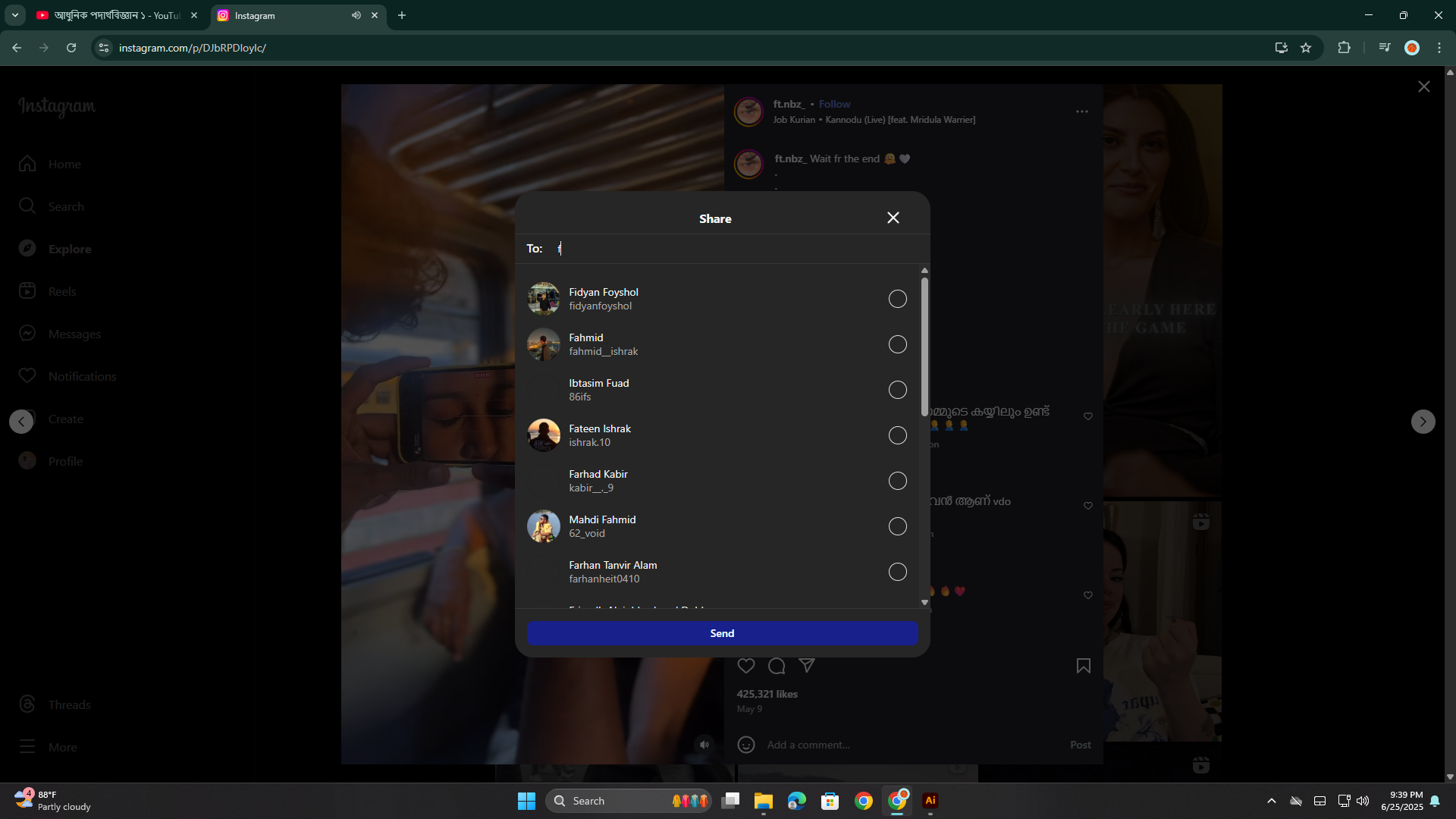Go back in browser history

click(x=17, y=48)
